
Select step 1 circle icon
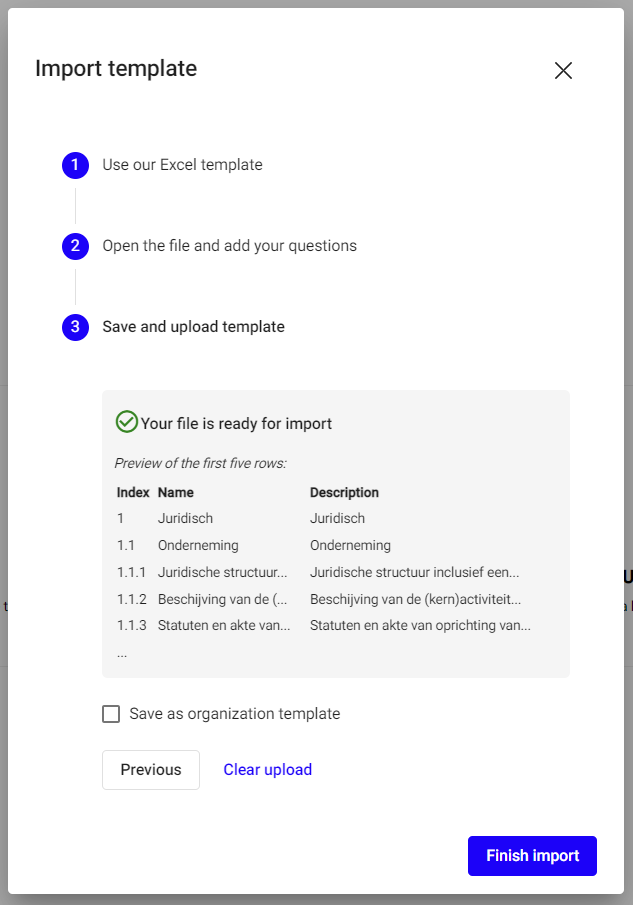[x=75, y=165]
